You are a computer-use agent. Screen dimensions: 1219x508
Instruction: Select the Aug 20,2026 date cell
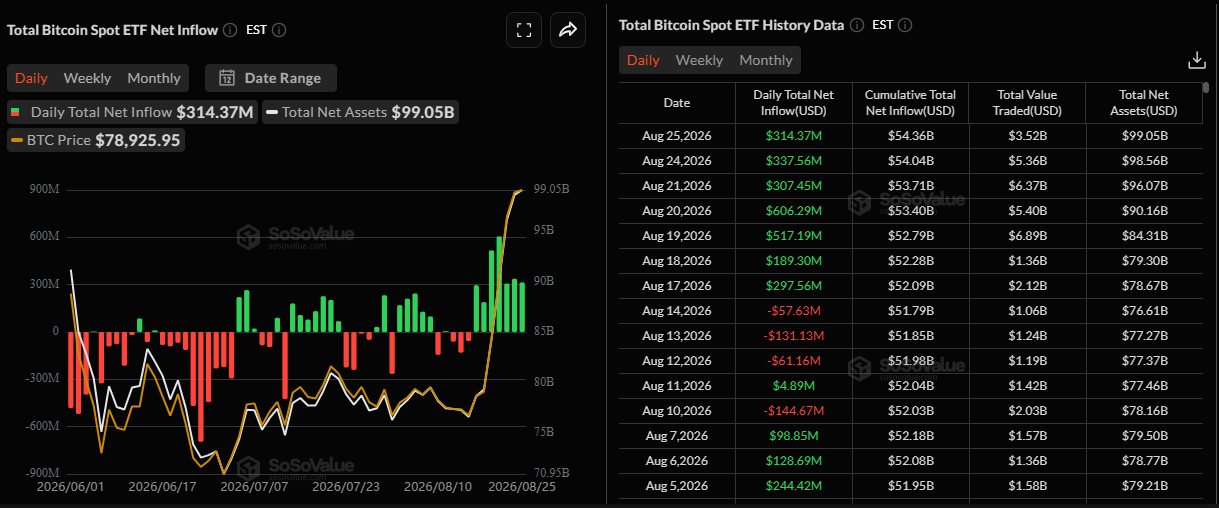coord(677,210)
